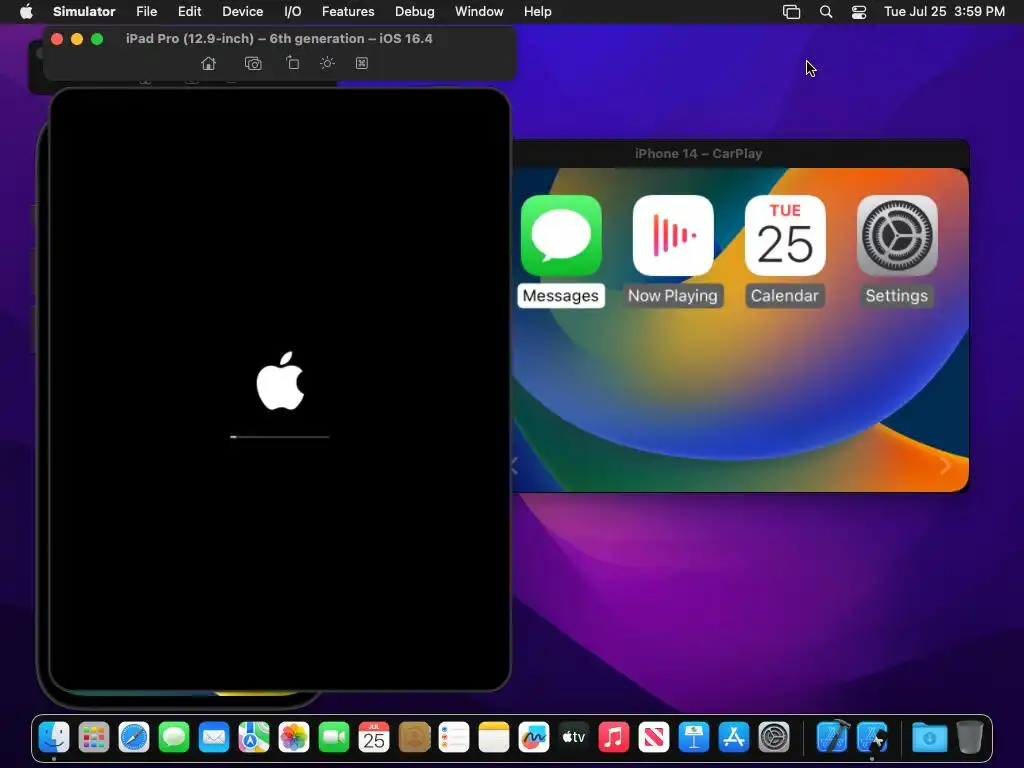The height and width of the screenshot is (768, 1024).
Task: Click the Simulator icon in the Dock
Action: pos(872,738)
